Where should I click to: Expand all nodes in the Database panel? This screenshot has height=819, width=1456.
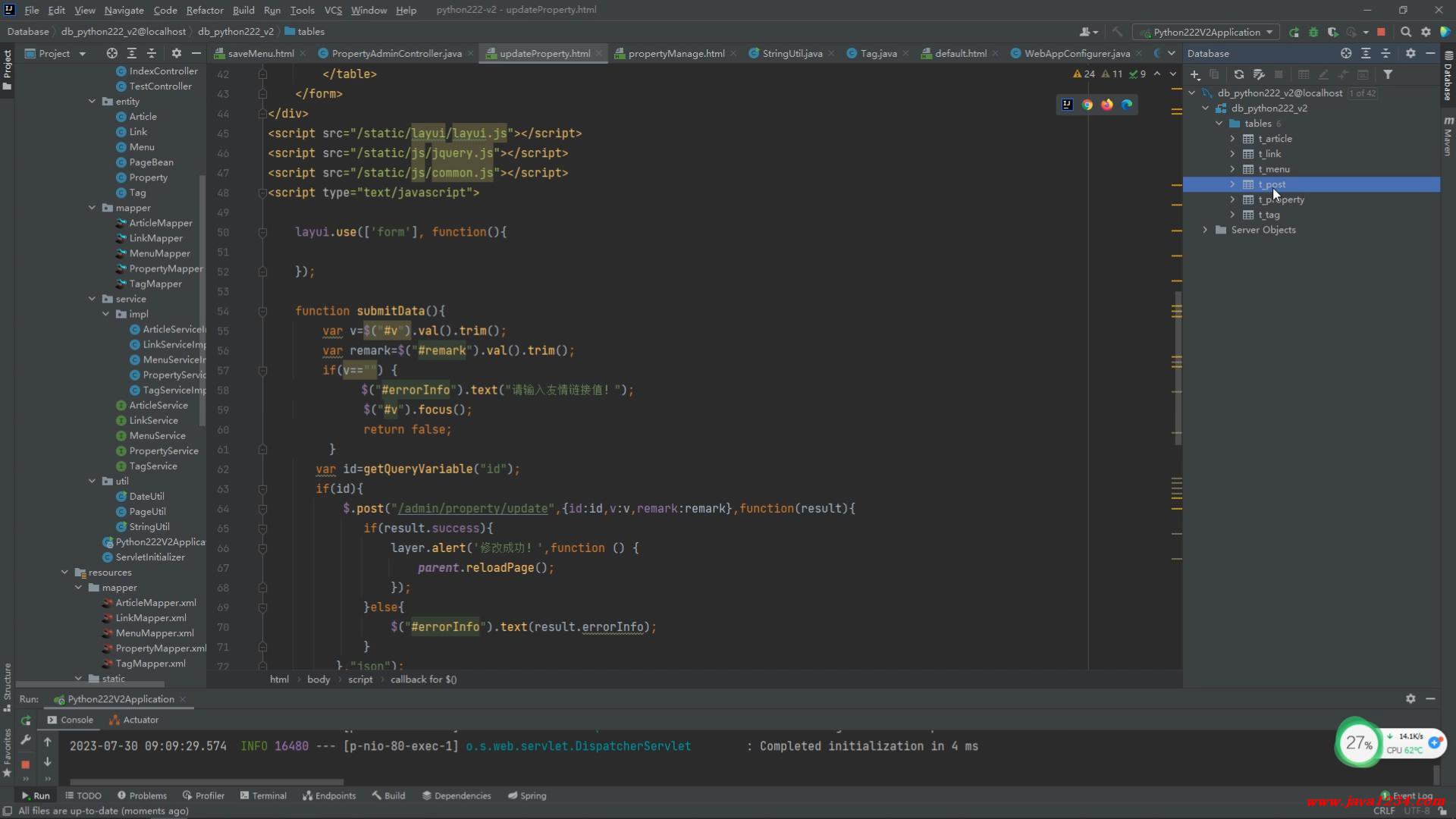click(x=1366, y=53)
